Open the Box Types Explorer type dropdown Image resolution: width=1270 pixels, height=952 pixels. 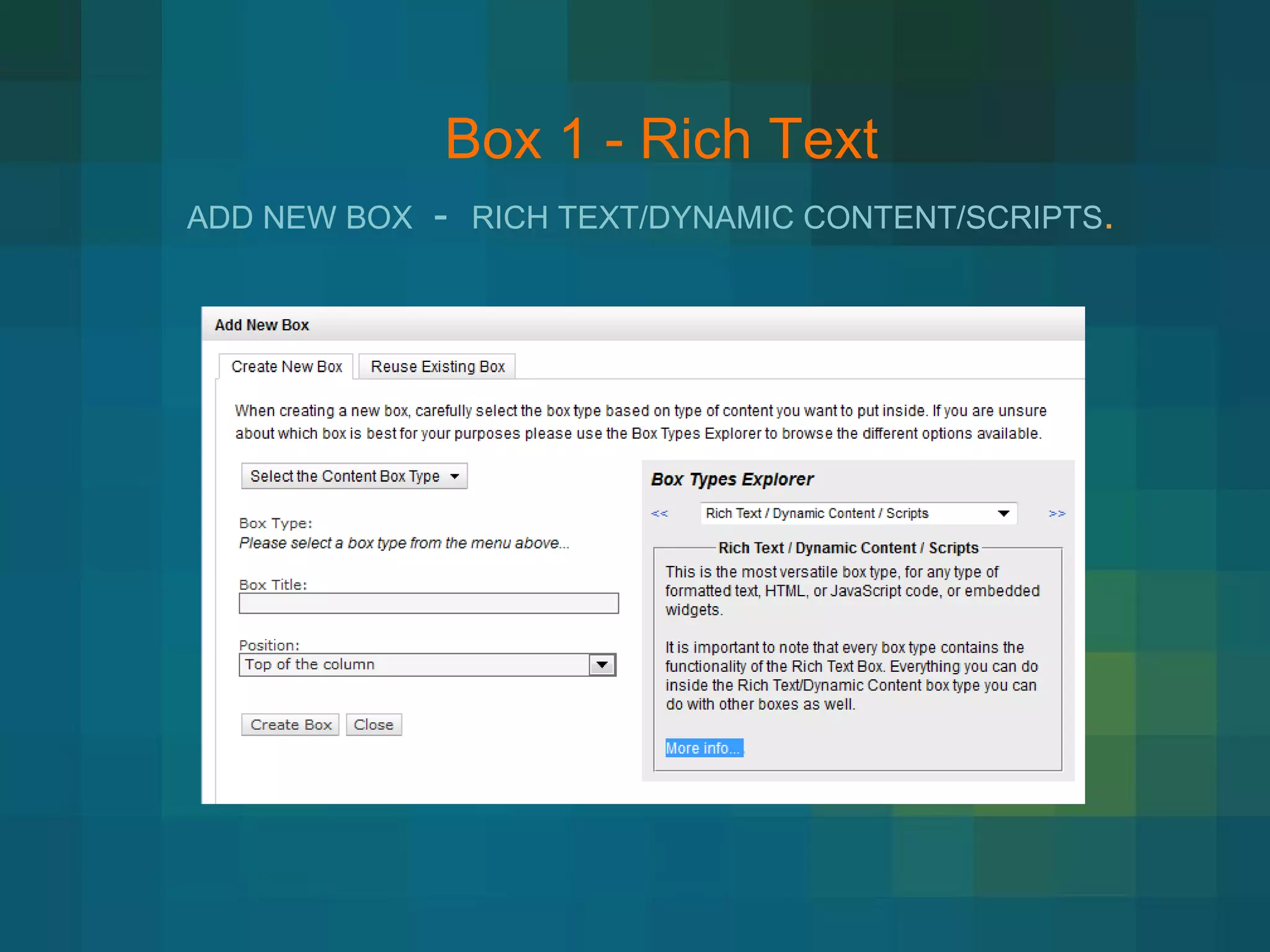pyautogui.click(x=858, y=513)
